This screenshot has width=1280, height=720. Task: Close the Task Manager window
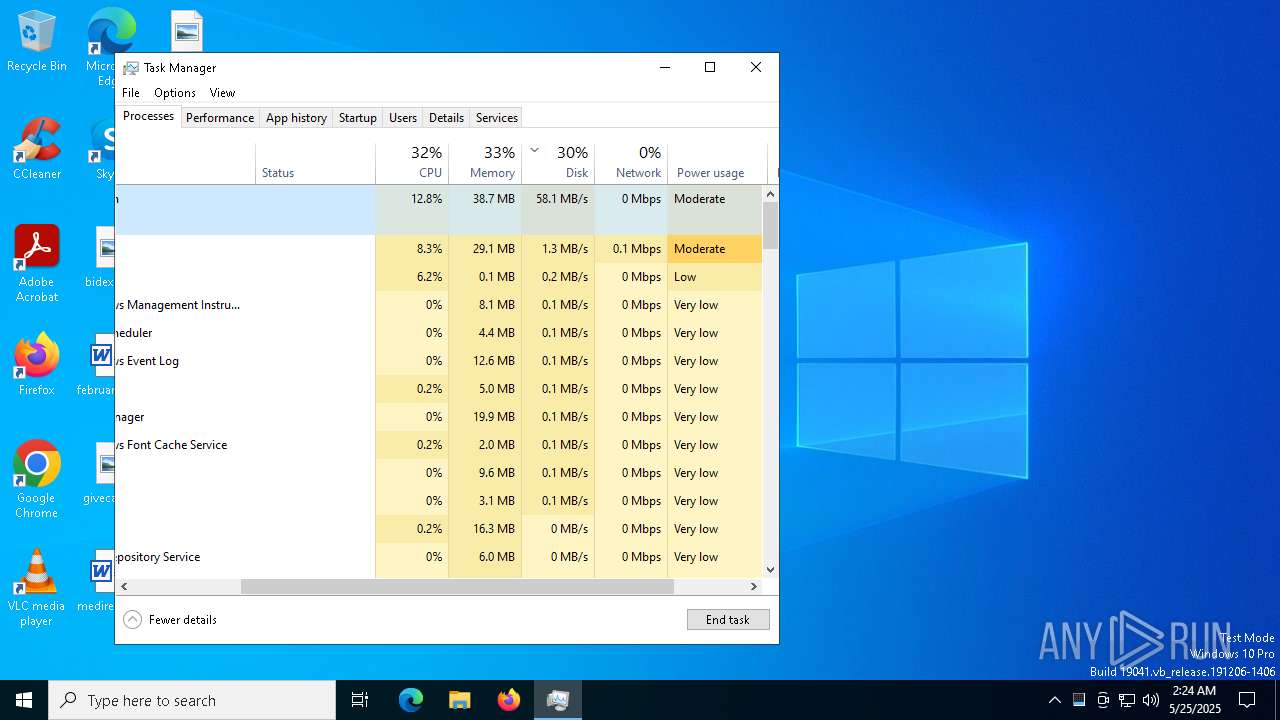coord(756,68)
